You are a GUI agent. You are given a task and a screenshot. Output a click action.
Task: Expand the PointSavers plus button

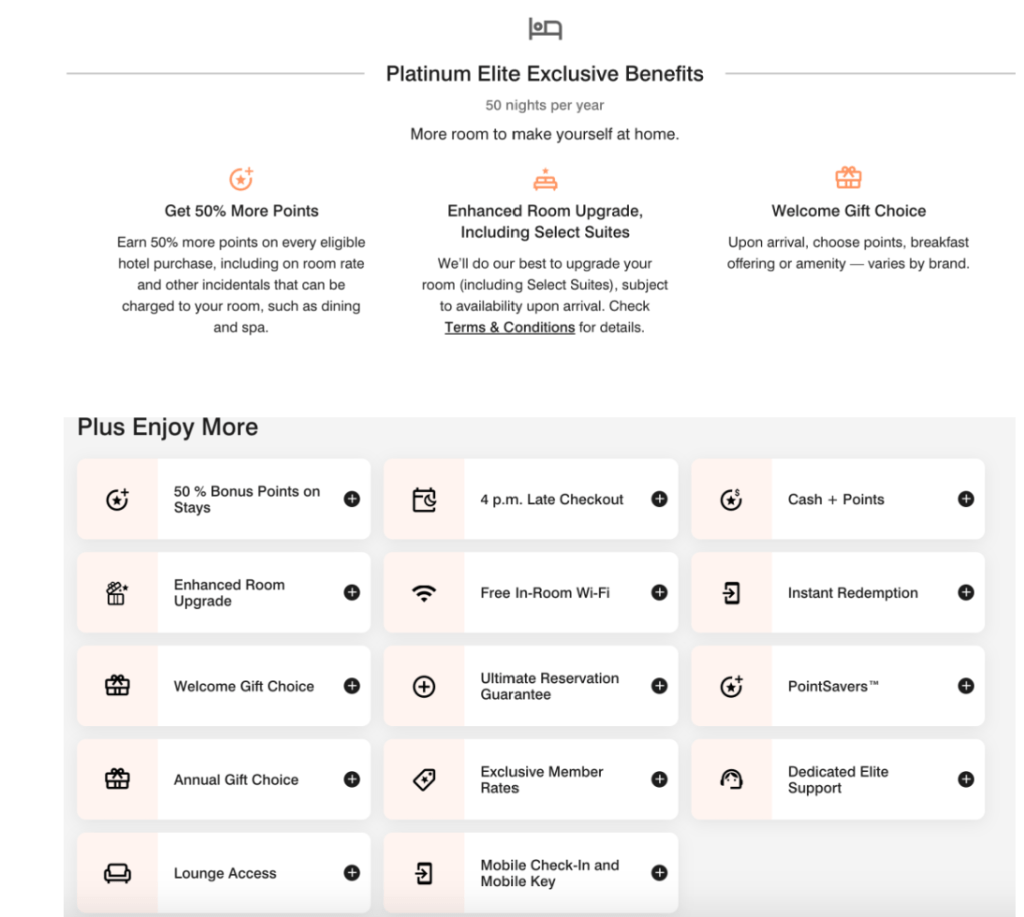pos(966,686)
